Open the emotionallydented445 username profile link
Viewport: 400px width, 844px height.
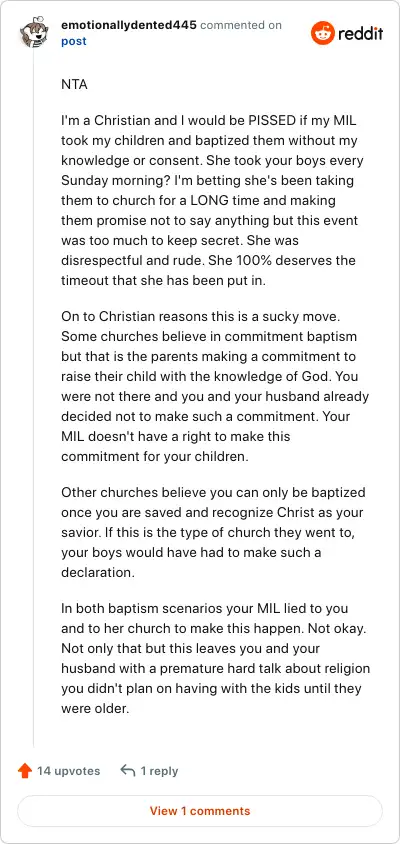(x=129, y=25)
